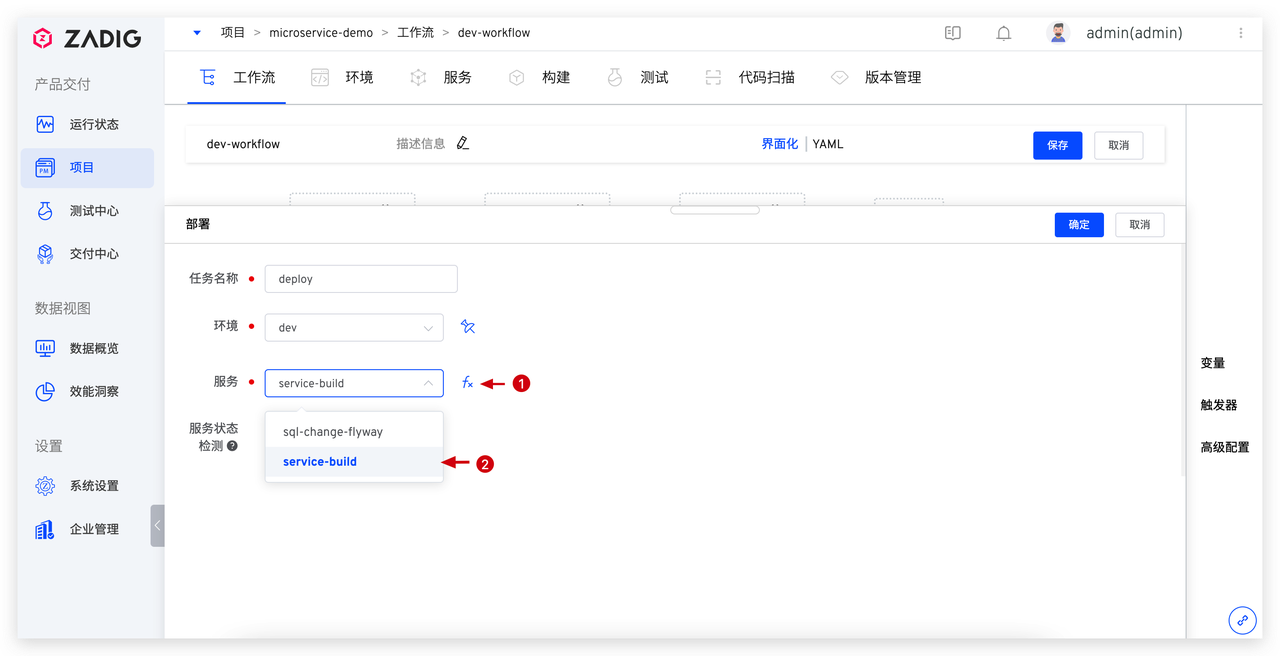Open the kebab menu beside admin
This screenshot has width=1280, height=656.
(1241, 33)
